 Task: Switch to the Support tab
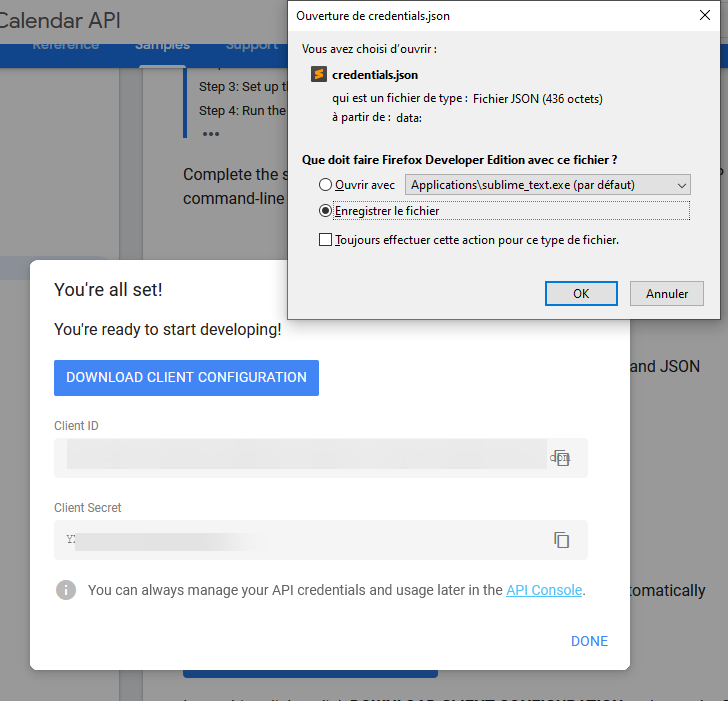(x=252, y=45)
